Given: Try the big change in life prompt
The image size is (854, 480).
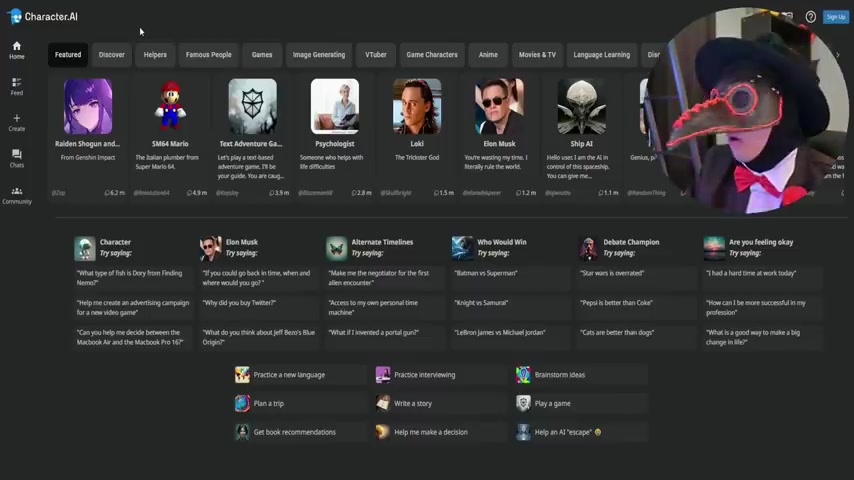Looking at the screenshot, I should click(x=762, y=337).
